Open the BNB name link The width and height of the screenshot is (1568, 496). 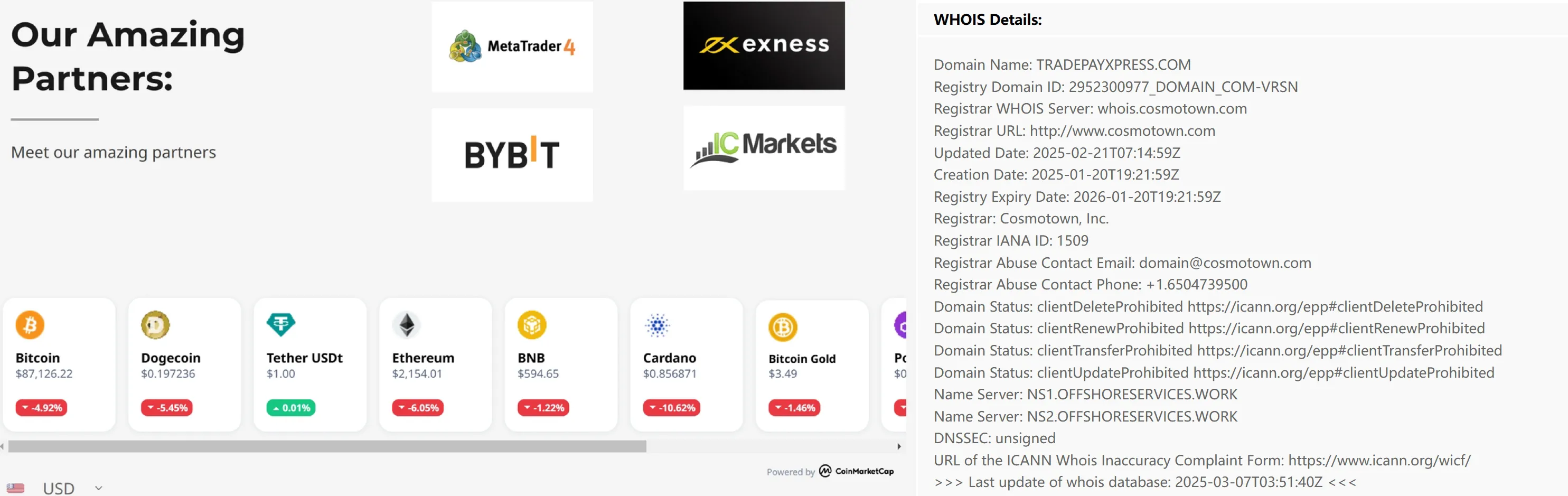[x=531, y=358]
